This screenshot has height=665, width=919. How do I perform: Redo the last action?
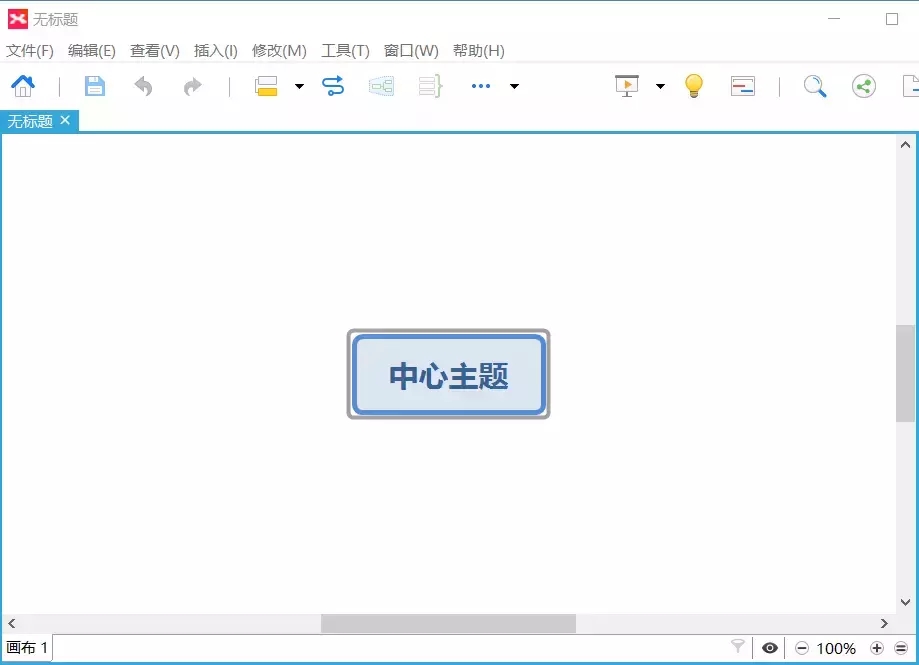(x=191, y=86)
